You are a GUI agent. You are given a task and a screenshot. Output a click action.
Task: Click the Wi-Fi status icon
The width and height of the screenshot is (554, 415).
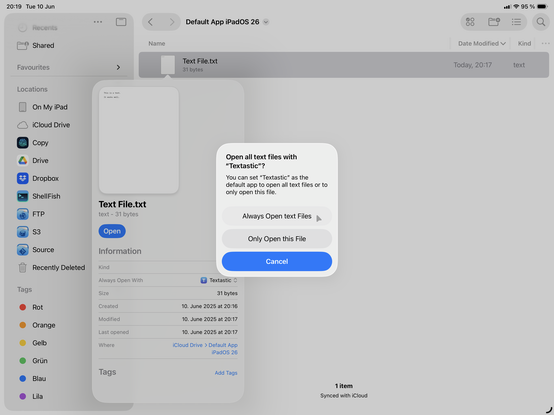(x=516, y=6)
